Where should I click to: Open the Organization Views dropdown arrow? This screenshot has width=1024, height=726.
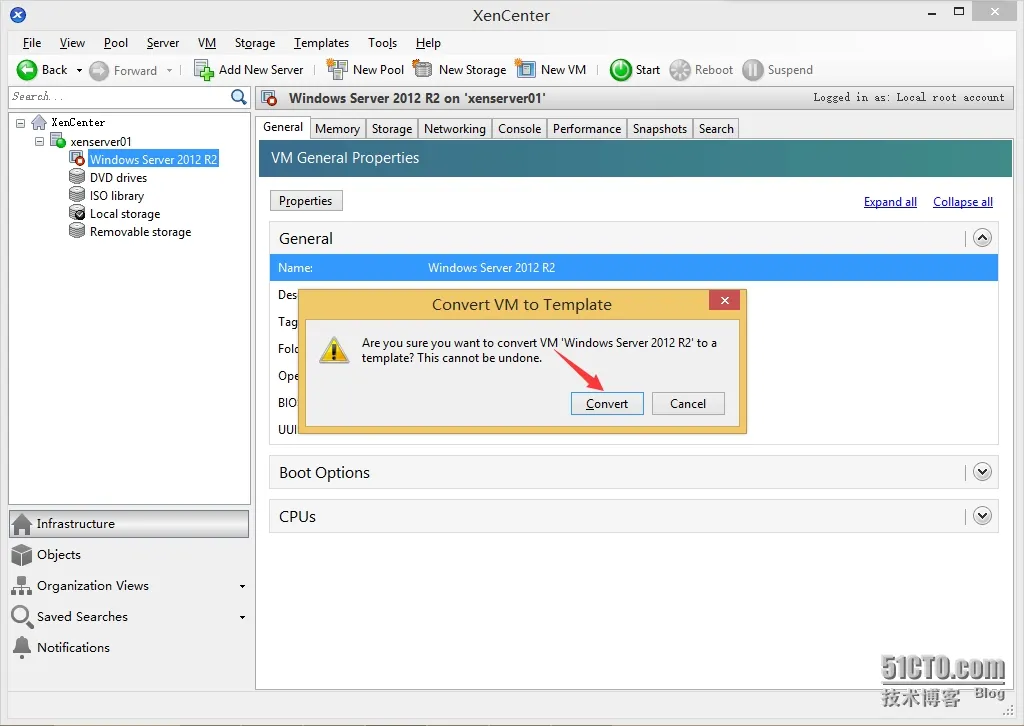point(242,586)
